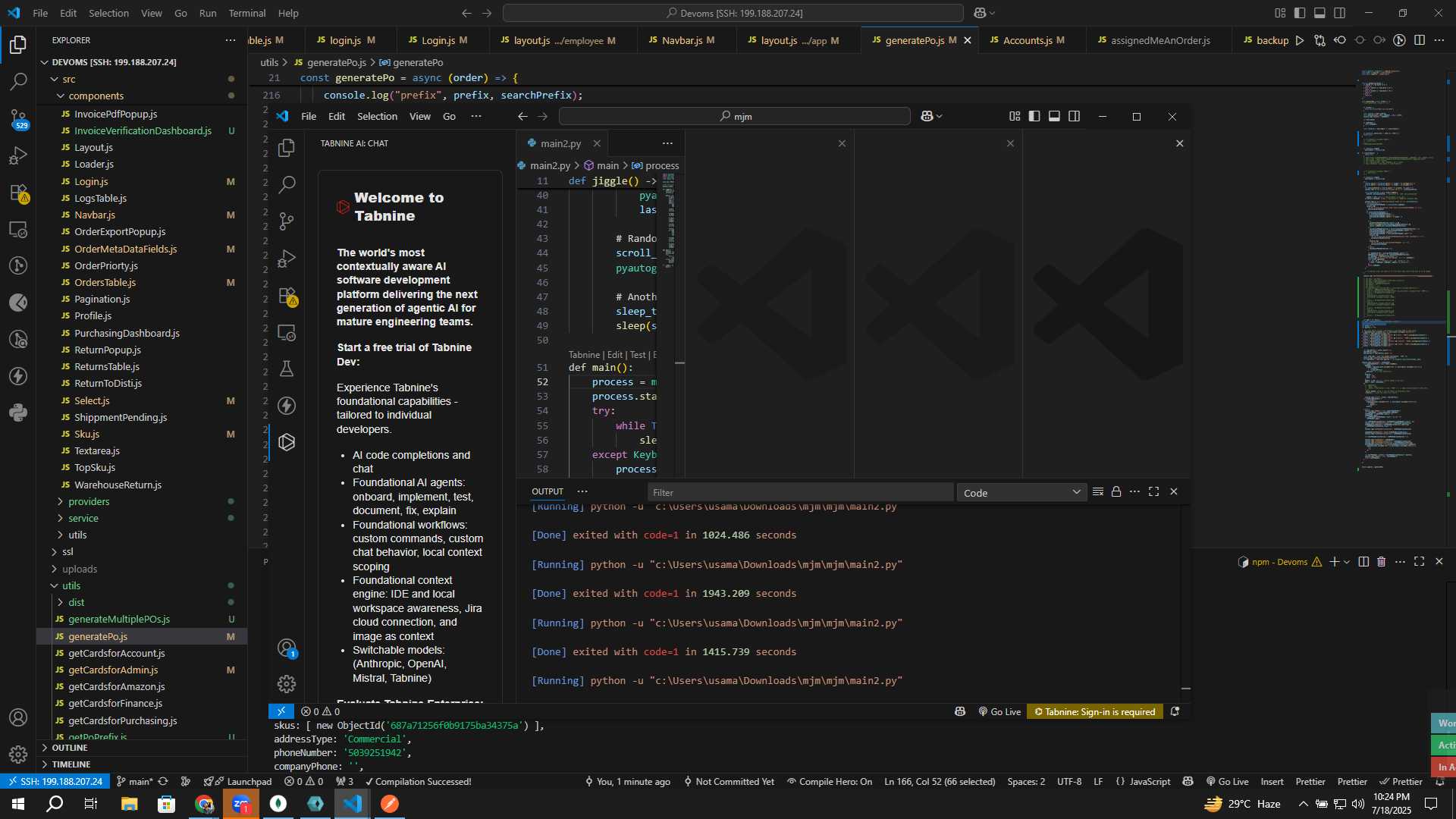Open Selection menu in Devoms menu bar

click(108, 13)
